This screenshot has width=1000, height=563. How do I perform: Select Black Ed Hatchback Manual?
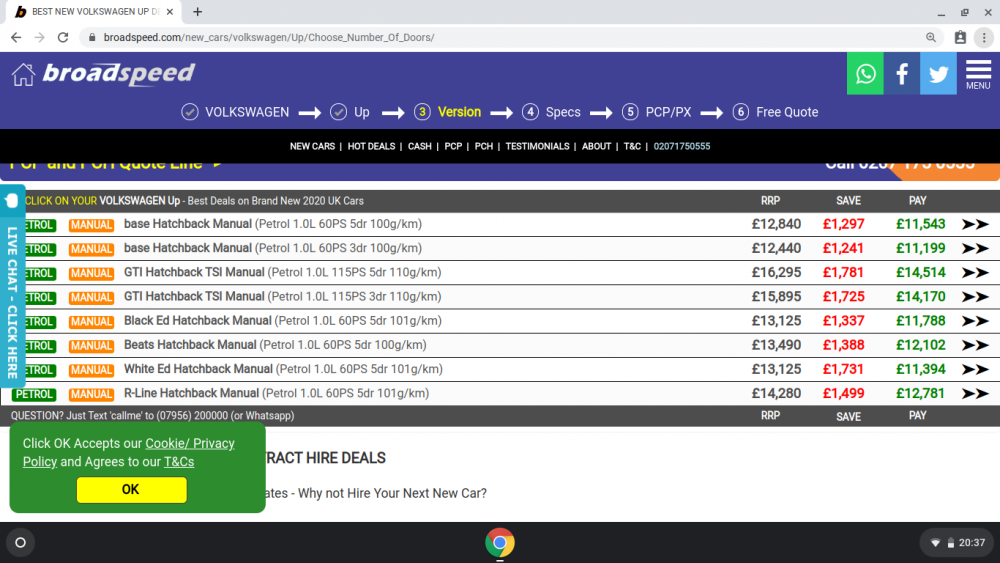(500, 321)
